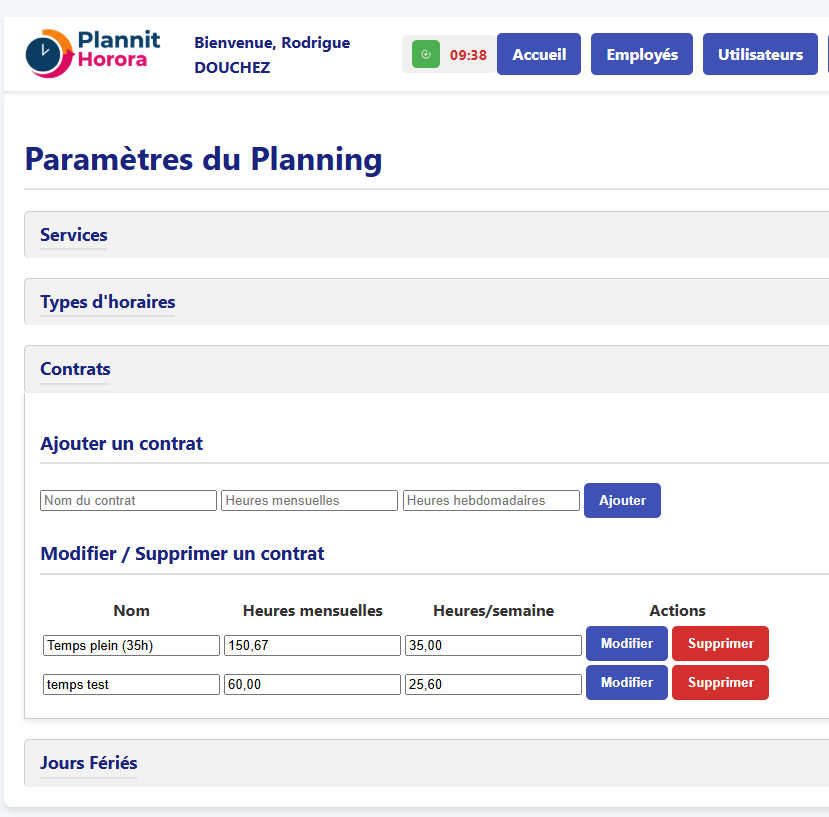Viewport: 829px width, 817px height.
Task: Collapse the Contrats section
Action: 75,369
